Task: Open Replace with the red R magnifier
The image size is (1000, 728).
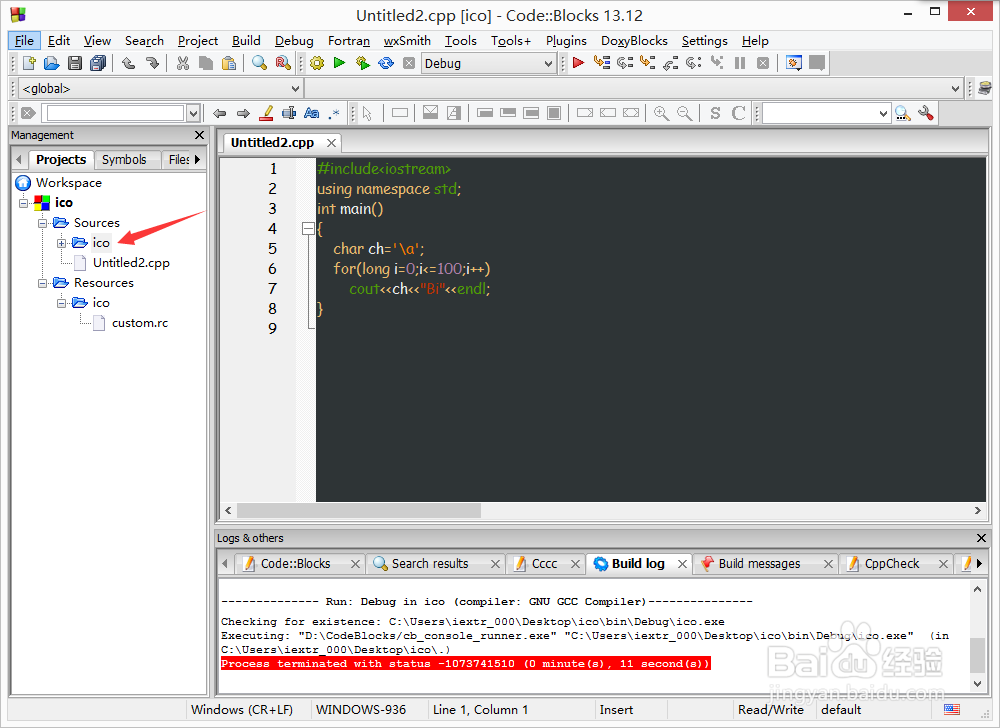Action: click(283, 63)
